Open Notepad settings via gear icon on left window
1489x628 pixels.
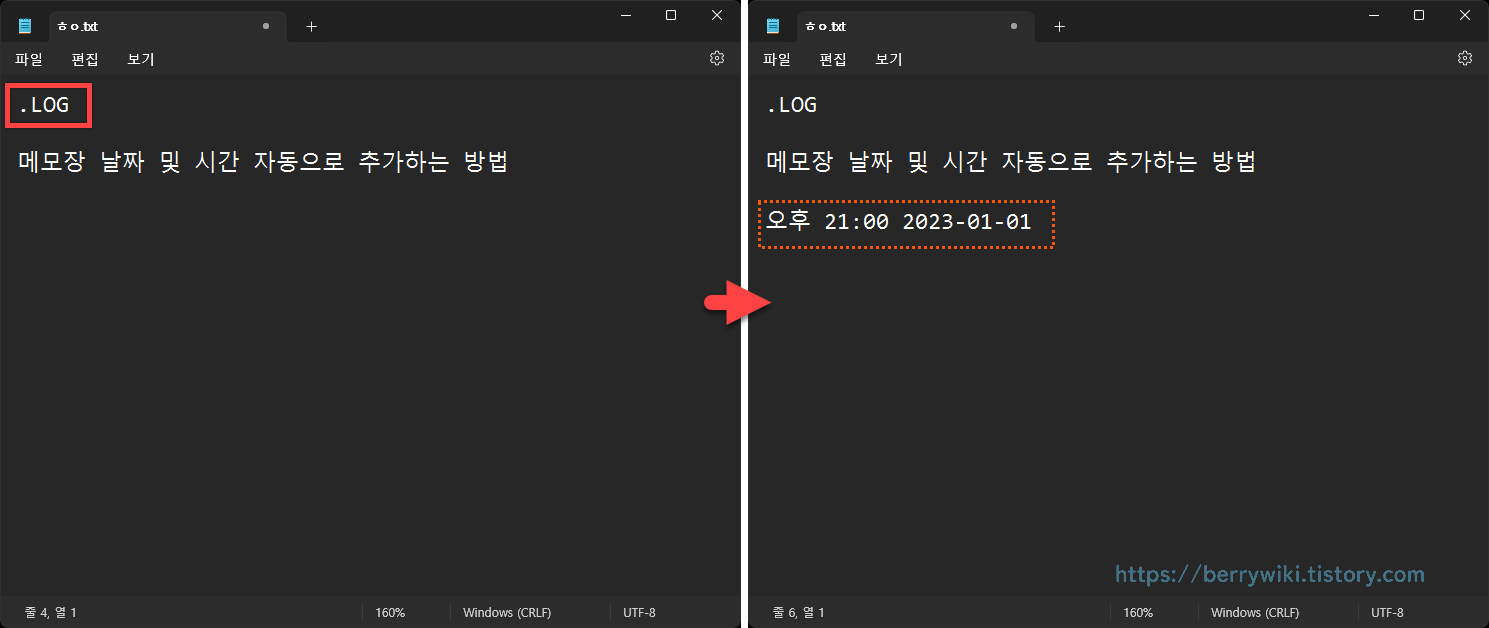coord(716,58)
